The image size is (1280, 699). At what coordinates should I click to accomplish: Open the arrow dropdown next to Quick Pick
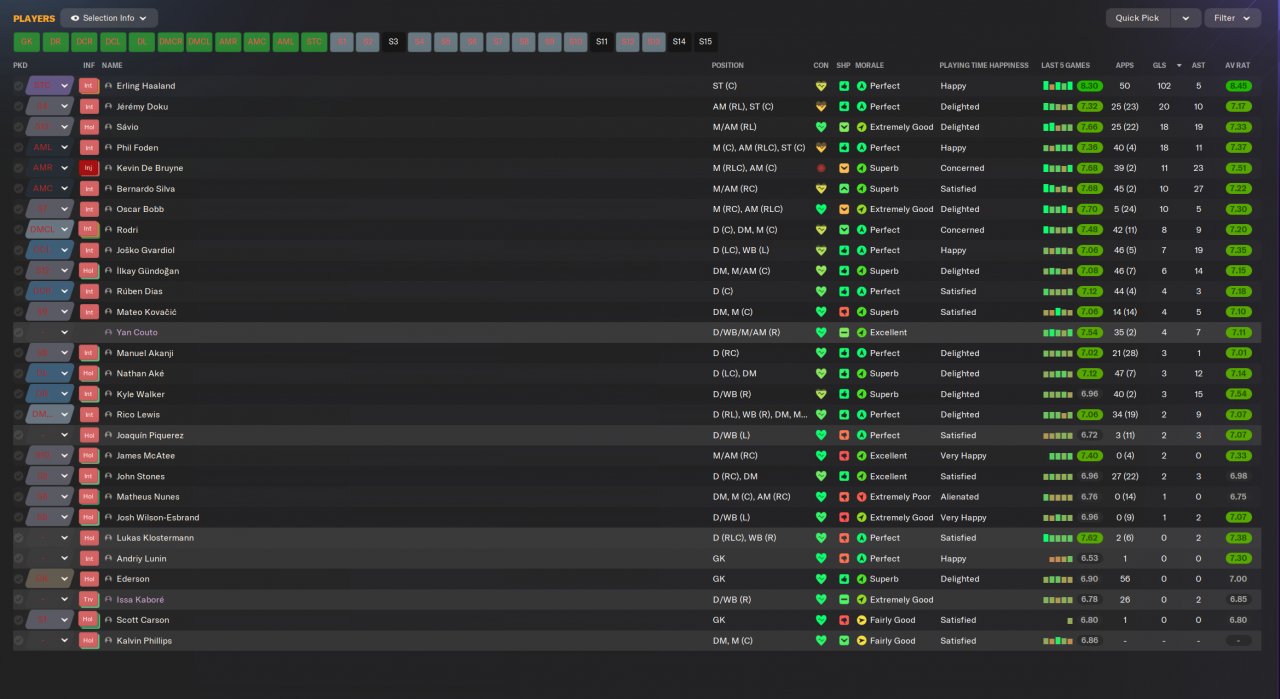[x=1186, y=18]
